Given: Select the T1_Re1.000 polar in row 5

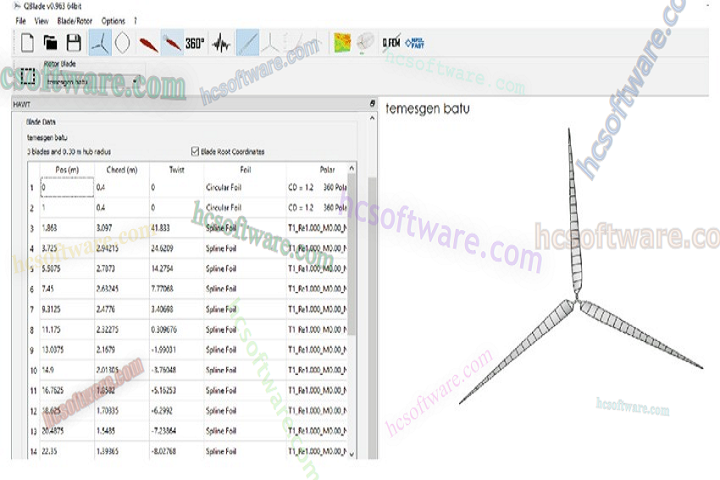Looking at the screenshot, I should (317, 268).
